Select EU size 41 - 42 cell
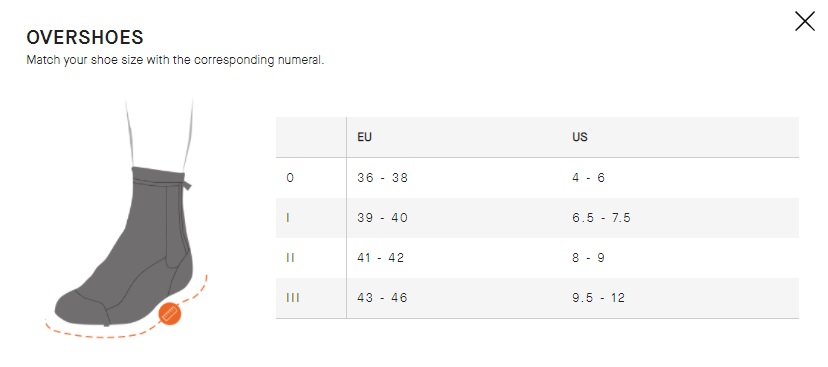 coord(380,258)
